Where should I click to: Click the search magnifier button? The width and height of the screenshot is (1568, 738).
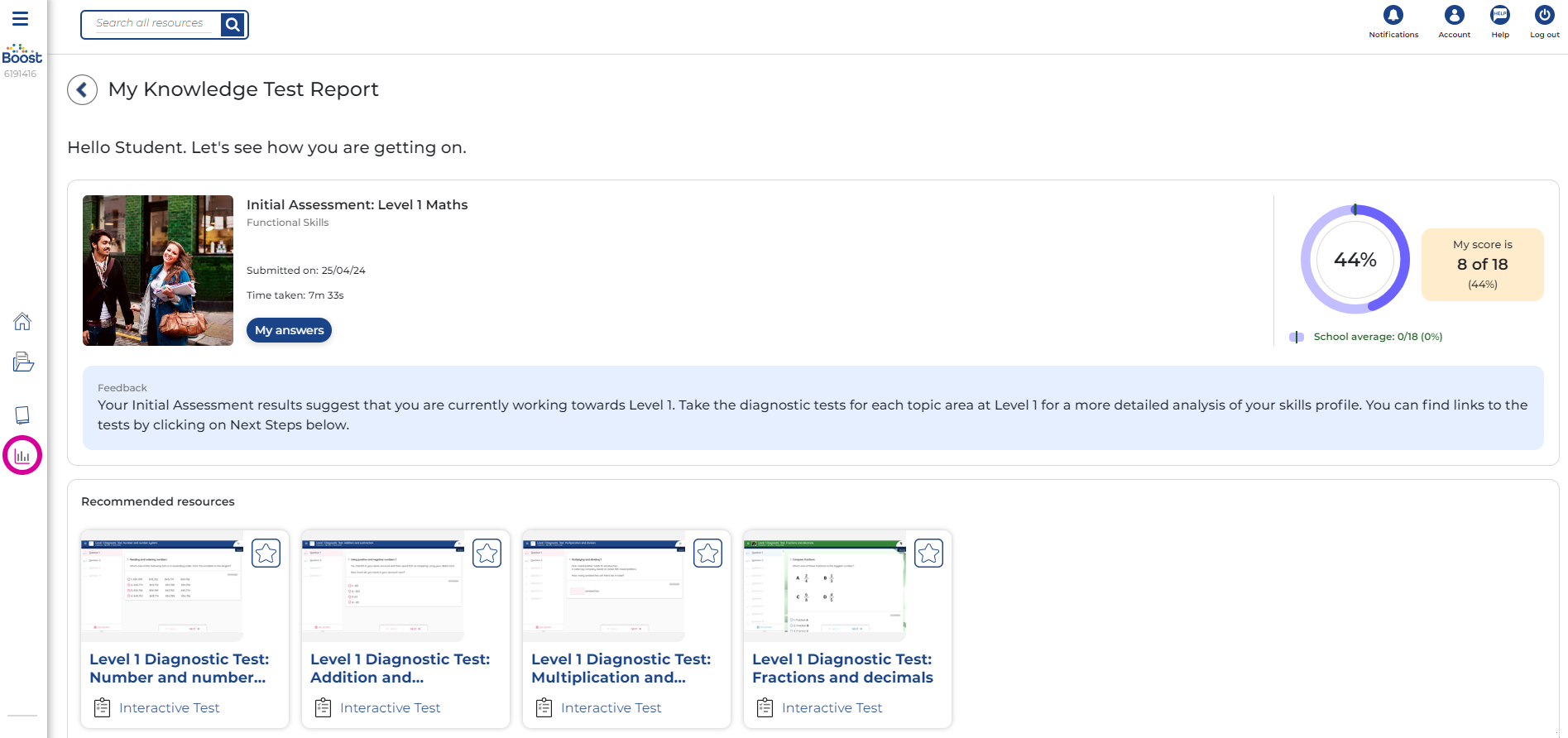(x=233, y=25)
